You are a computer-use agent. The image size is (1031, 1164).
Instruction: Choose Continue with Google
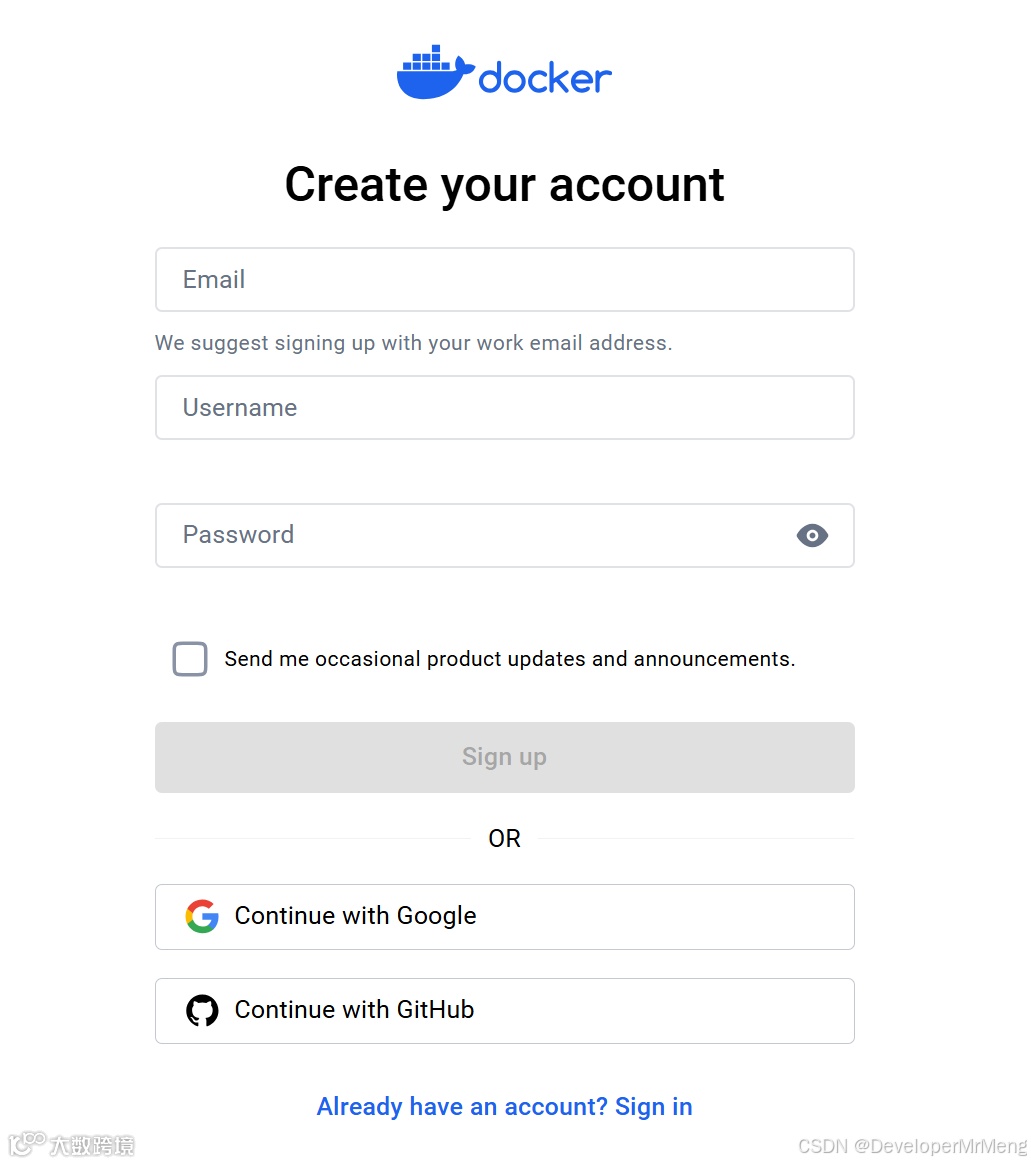504,917
